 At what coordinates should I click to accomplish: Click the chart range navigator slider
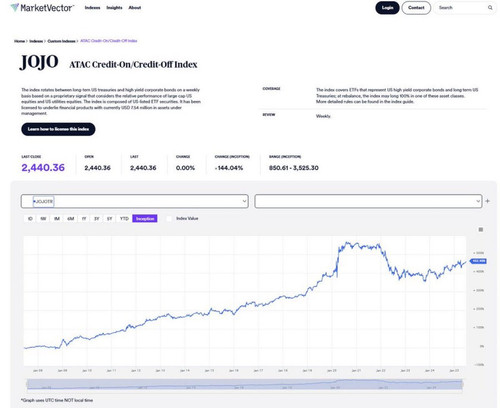245,384
